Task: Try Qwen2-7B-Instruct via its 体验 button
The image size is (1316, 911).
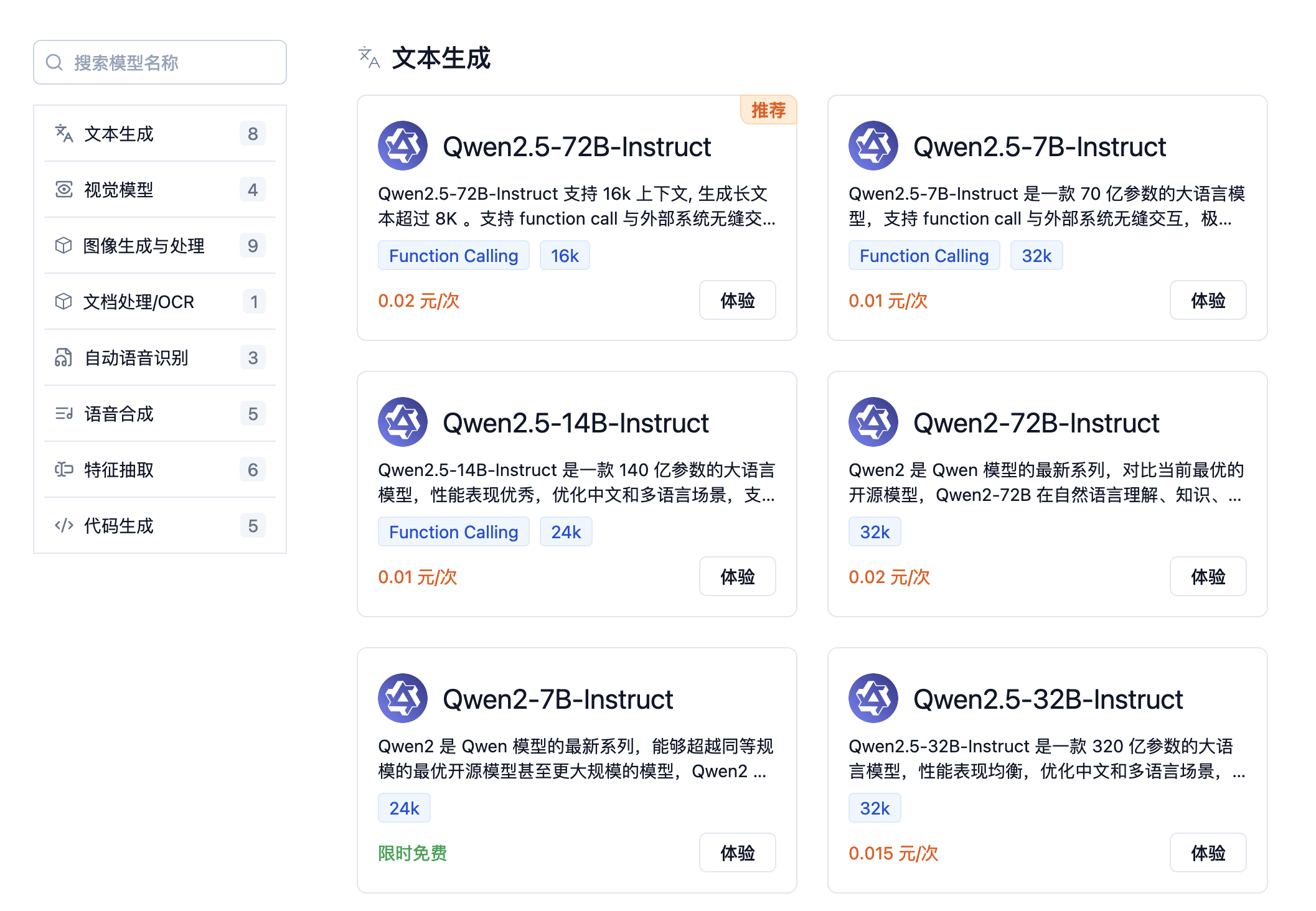Action: [737, 853]
